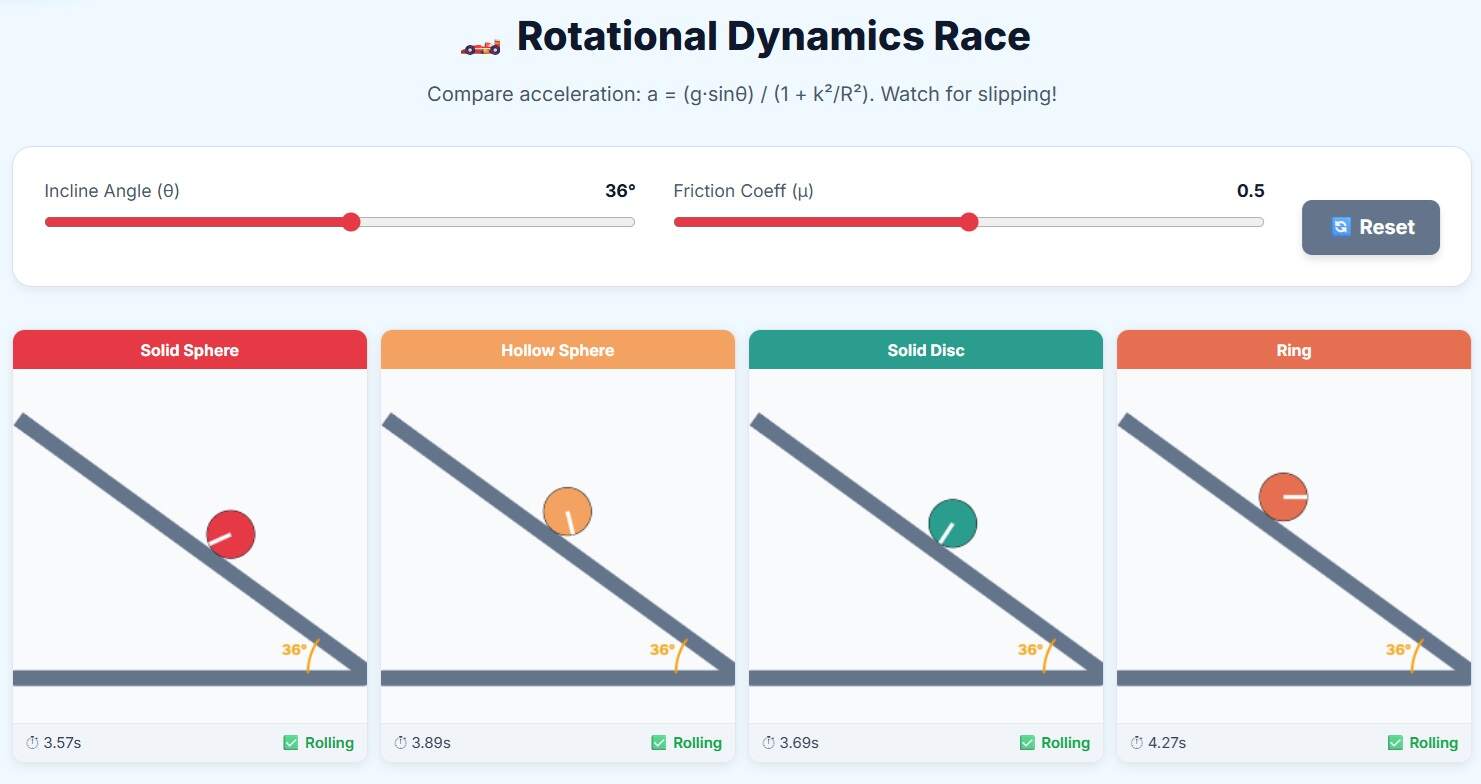1481x784 pixels.
Task: Select the Solid Disc header
Action: pyautogui.click(x=926, y=350)
